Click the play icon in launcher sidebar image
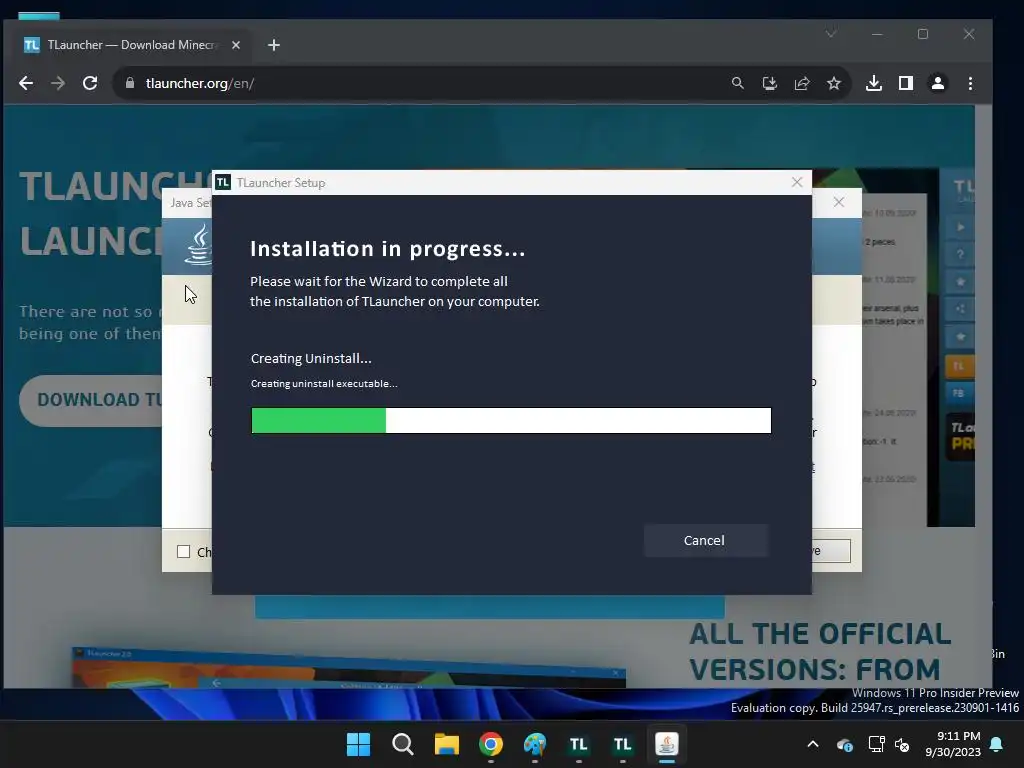The height and width of the screenshot is (768, 1024). pyautogui.click(x=960, y=227)
